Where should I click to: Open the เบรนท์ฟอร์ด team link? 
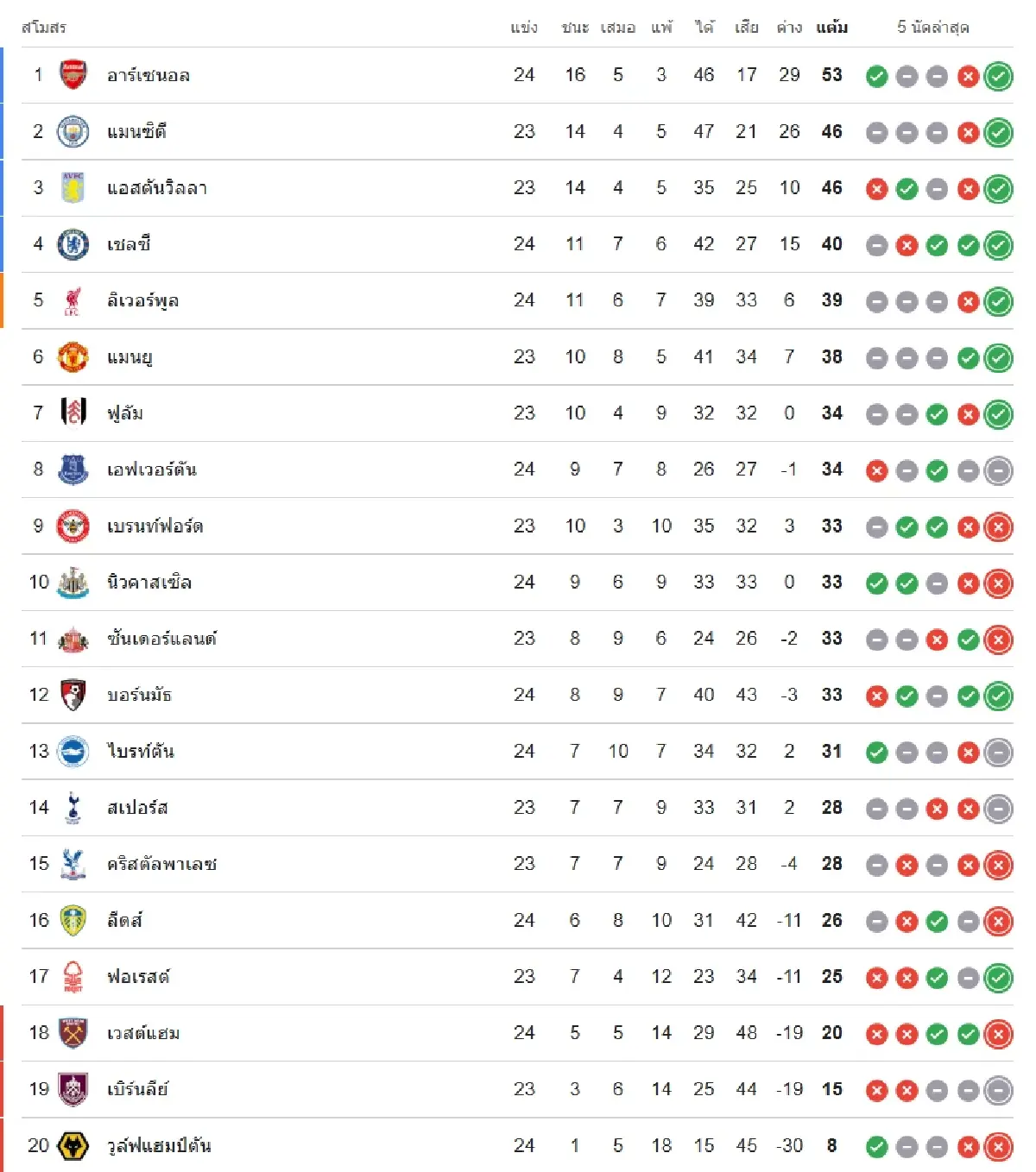[155, 526]
